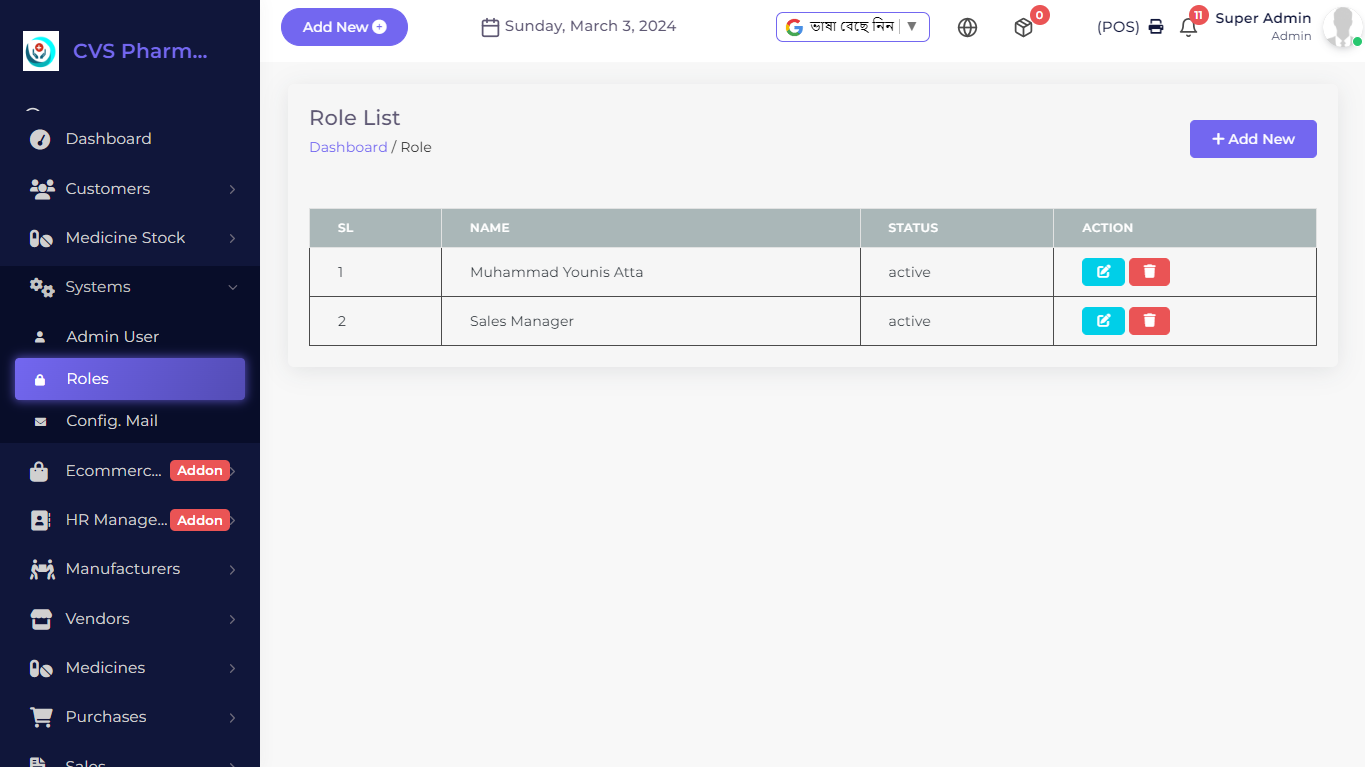The image size is (1365, 767).
Task: Collapse the Systems sidebar section
Action: pos(130,287)
